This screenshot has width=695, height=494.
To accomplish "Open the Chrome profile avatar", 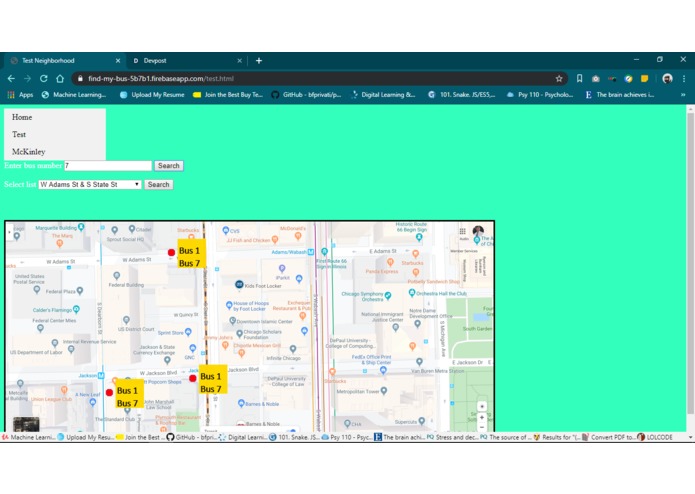I will point(667,78).
